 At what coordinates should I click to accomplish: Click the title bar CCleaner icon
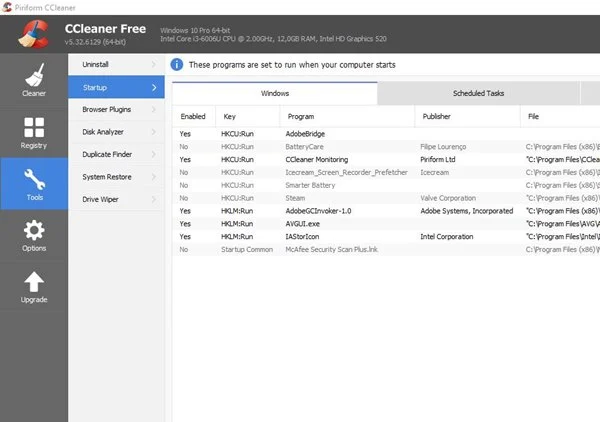pos(7,7)
